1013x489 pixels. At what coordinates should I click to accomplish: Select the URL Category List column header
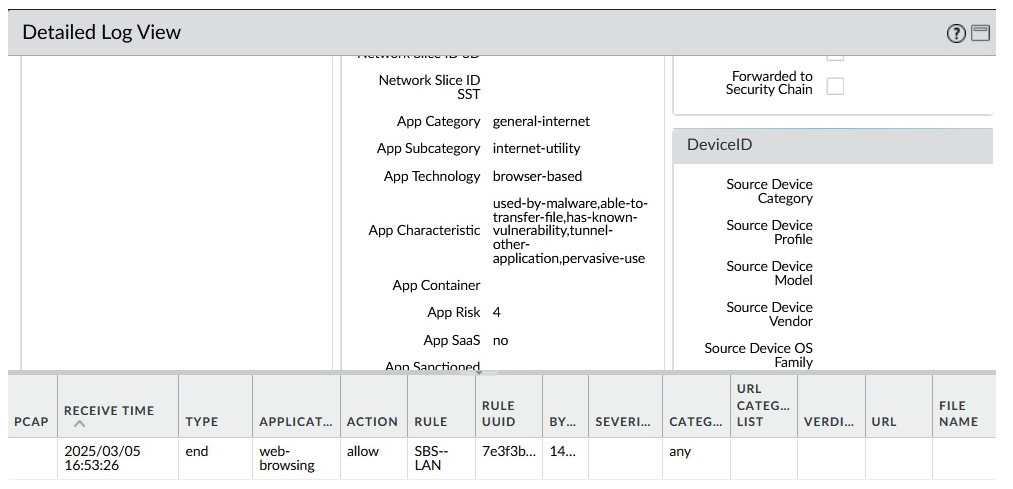click(x=763, y=405)
